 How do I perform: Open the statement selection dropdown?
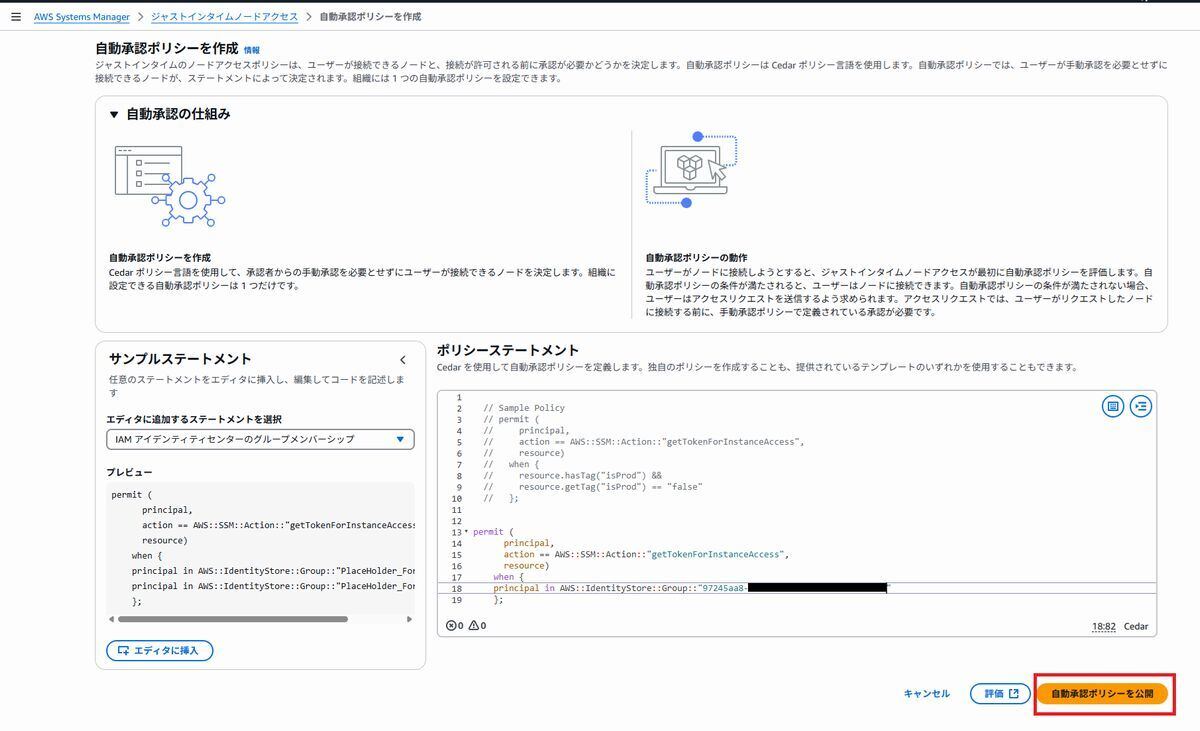[x=260, y=439]
